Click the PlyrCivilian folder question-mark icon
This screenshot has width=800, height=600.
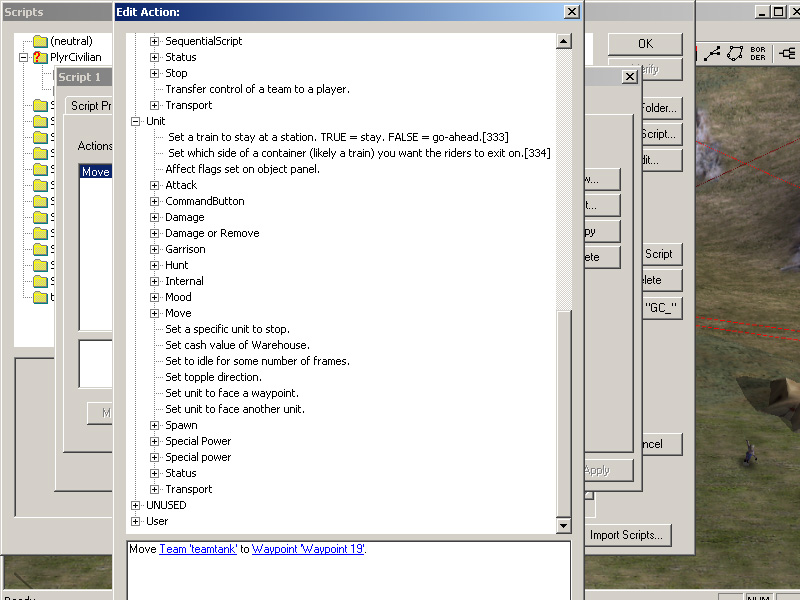(x=40, y=58)
